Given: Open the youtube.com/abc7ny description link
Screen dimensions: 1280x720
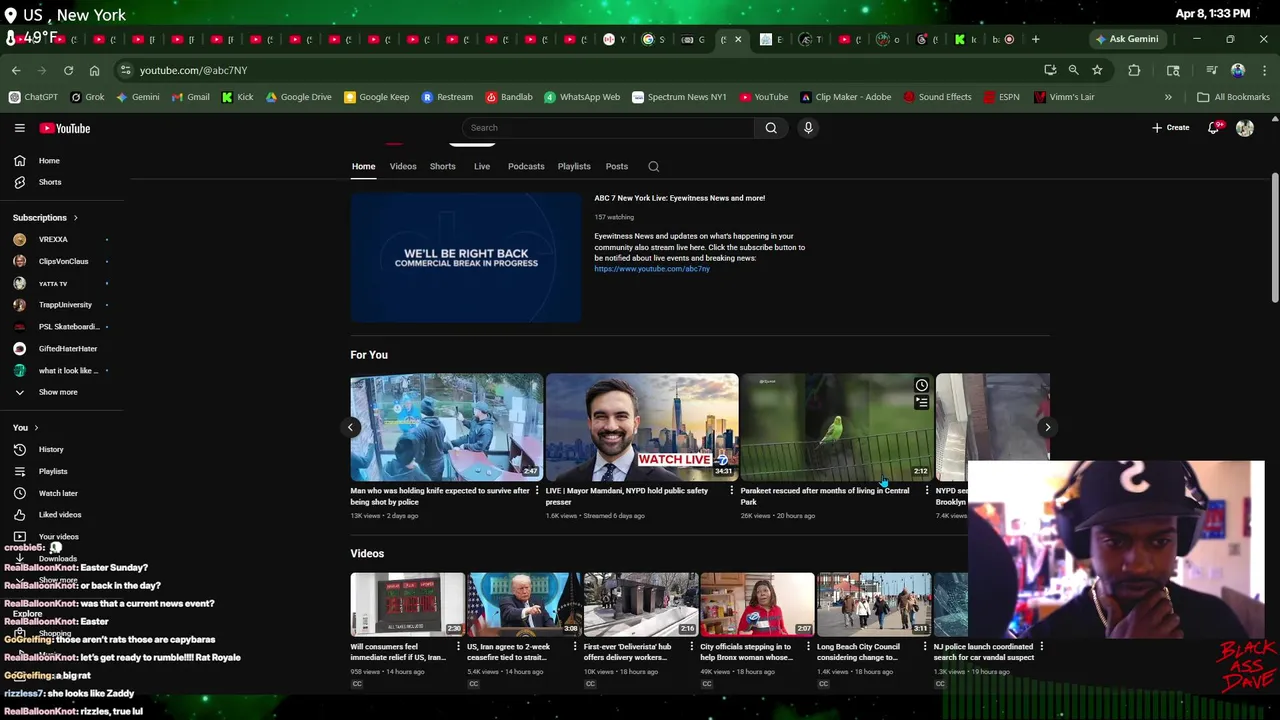Looking at the screenshot, I should coord(652,269).
